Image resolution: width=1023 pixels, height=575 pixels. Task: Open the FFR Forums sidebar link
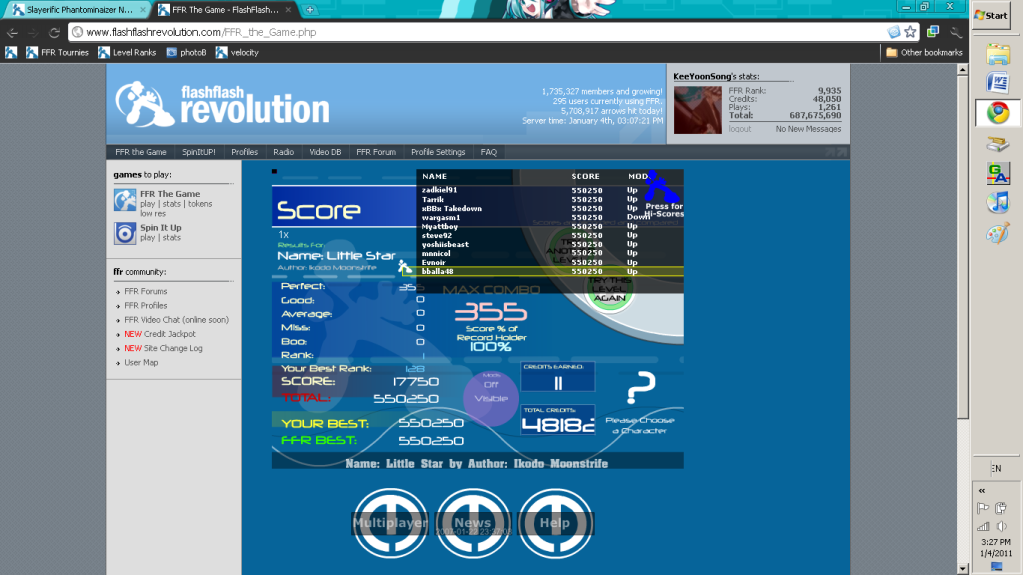tap(147, 292)
